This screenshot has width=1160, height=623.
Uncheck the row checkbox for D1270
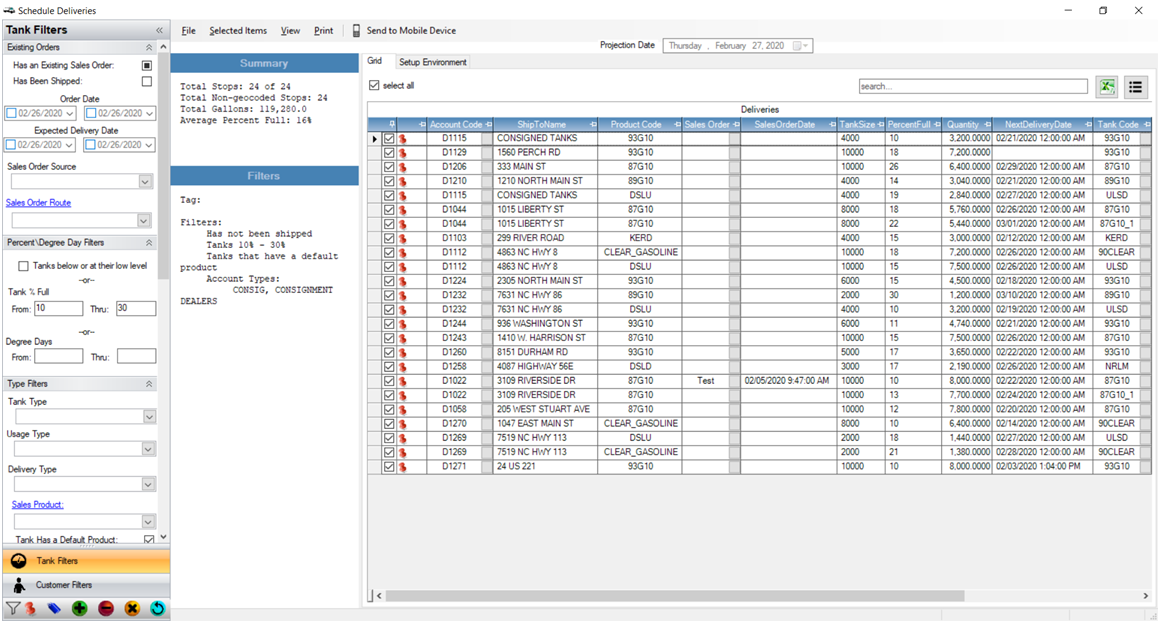tap(389, 424)
